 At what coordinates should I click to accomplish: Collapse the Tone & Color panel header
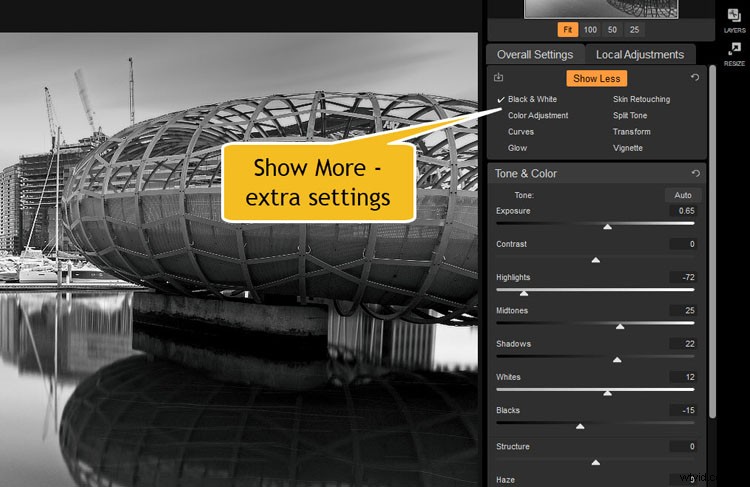596,174
